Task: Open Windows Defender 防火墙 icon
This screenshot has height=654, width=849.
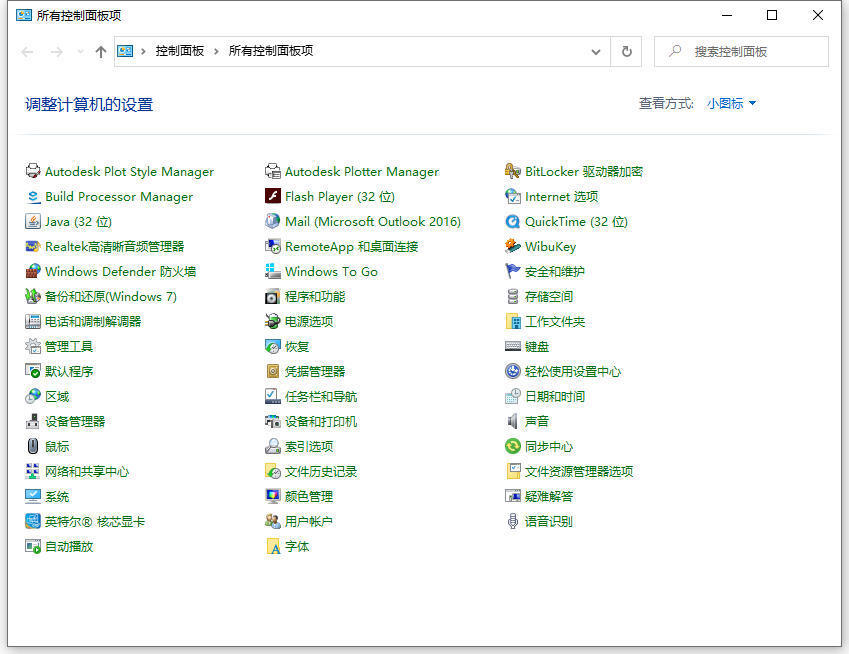Action: coord(33,271)
